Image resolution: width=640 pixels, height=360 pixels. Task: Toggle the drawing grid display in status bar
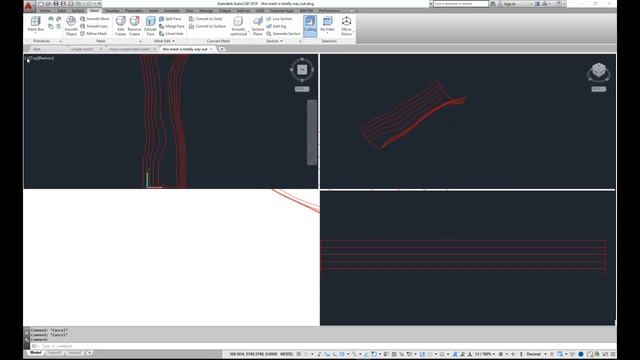(x=299, y=354)
